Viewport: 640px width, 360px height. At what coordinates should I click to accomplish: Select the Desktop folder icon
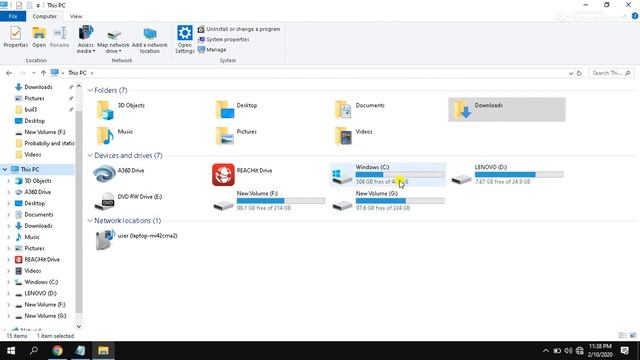click(x=225, y=110)
